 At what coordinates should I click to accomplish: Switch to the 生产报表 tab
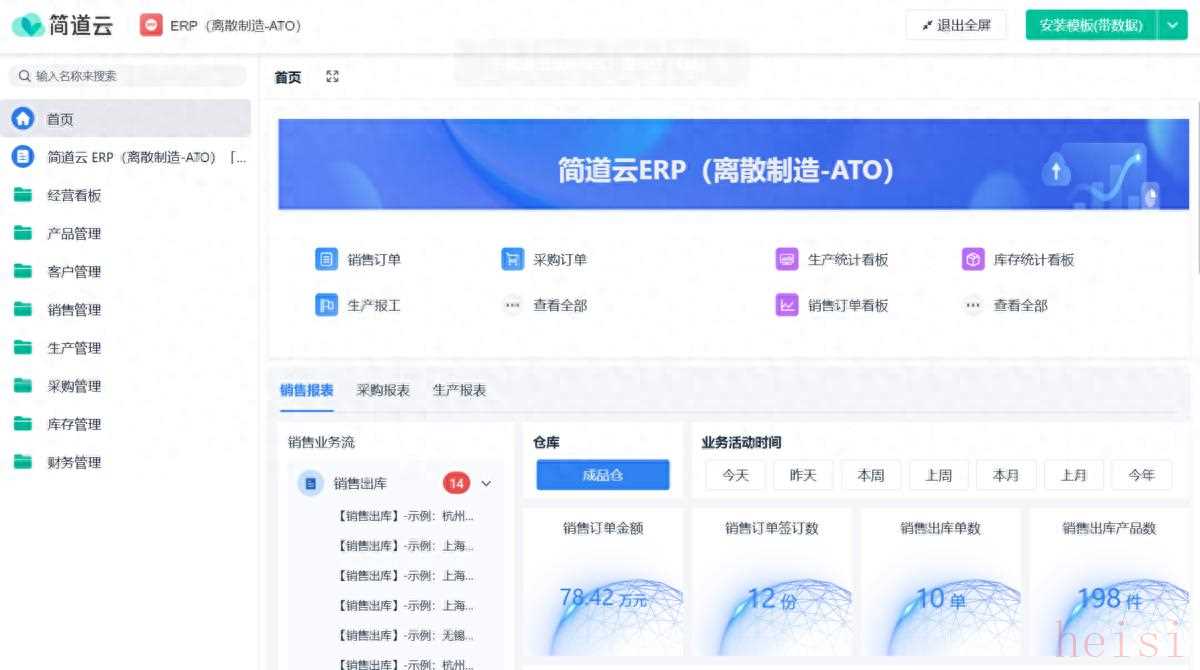point(459,390)
